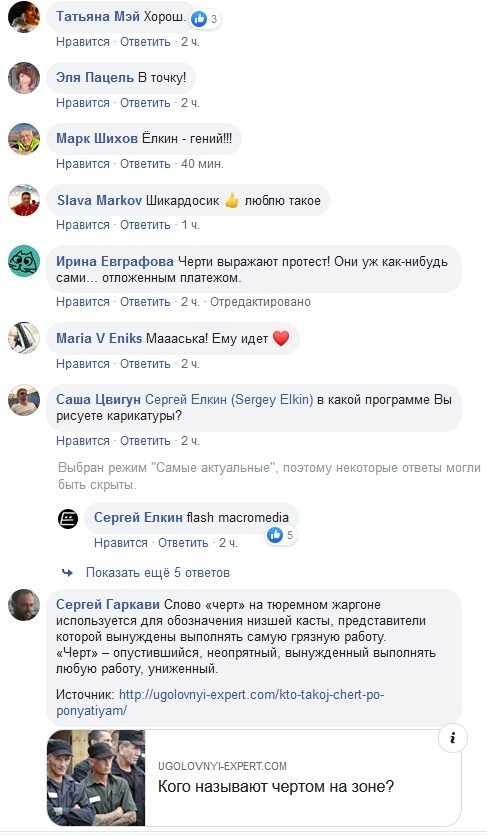Toggle Нравится under the flash macromedia reply
This screenshot has height=835, width=487.
121,543
